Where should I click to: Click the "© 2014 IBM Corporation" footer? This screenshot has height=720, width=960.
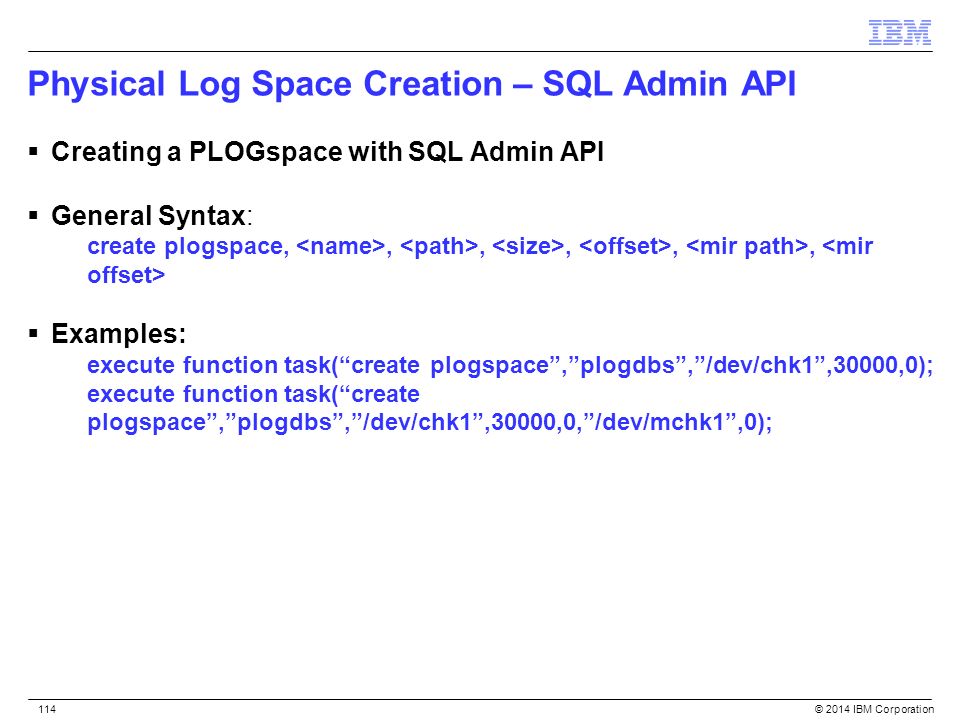874,709
